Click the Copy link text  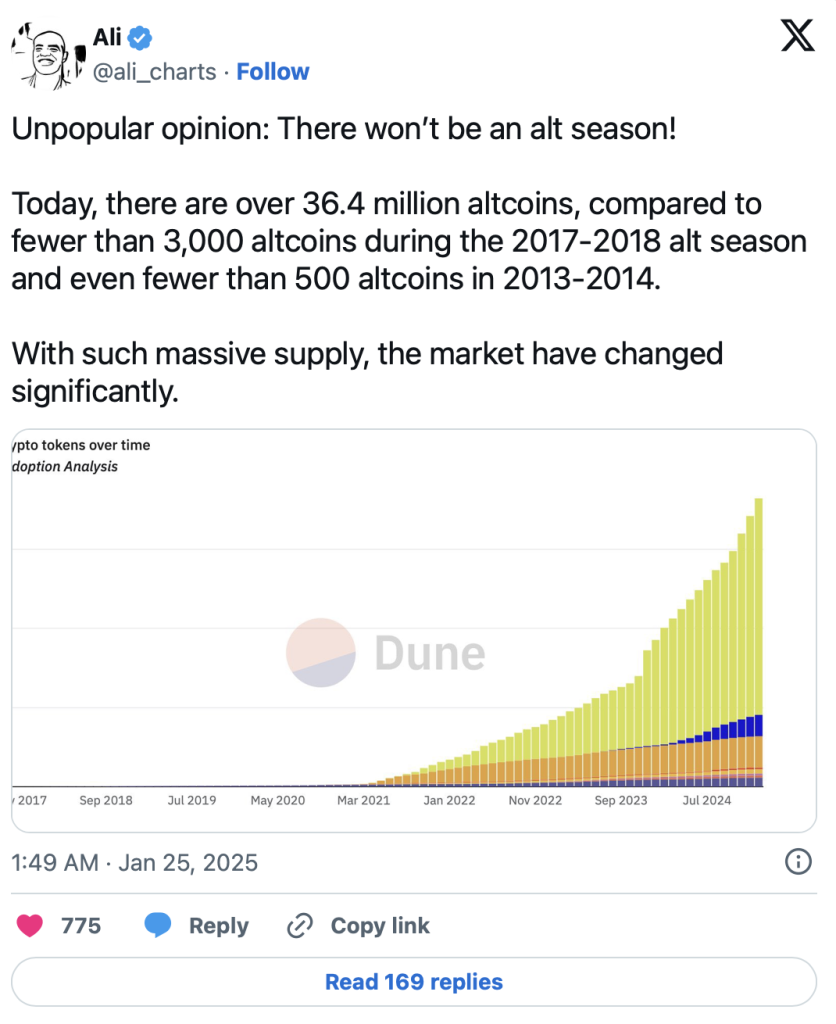coord(380,926)
